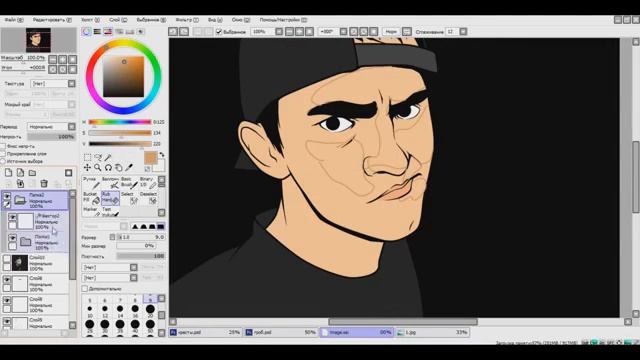Image resolution: width=640 pixels, height=360 pixels.
Task: Select the rectangular selection tool
Action: (x=87, y=158)
